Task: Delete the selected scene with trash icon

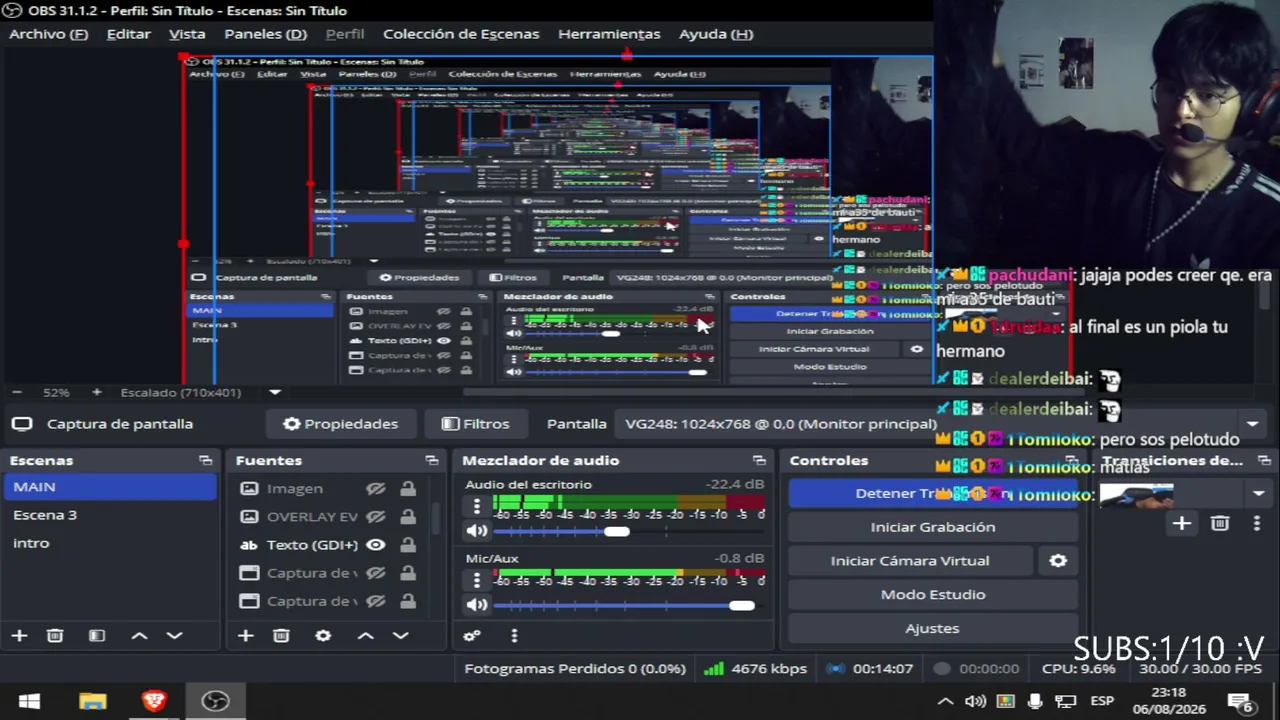Action: pos(55,635)
